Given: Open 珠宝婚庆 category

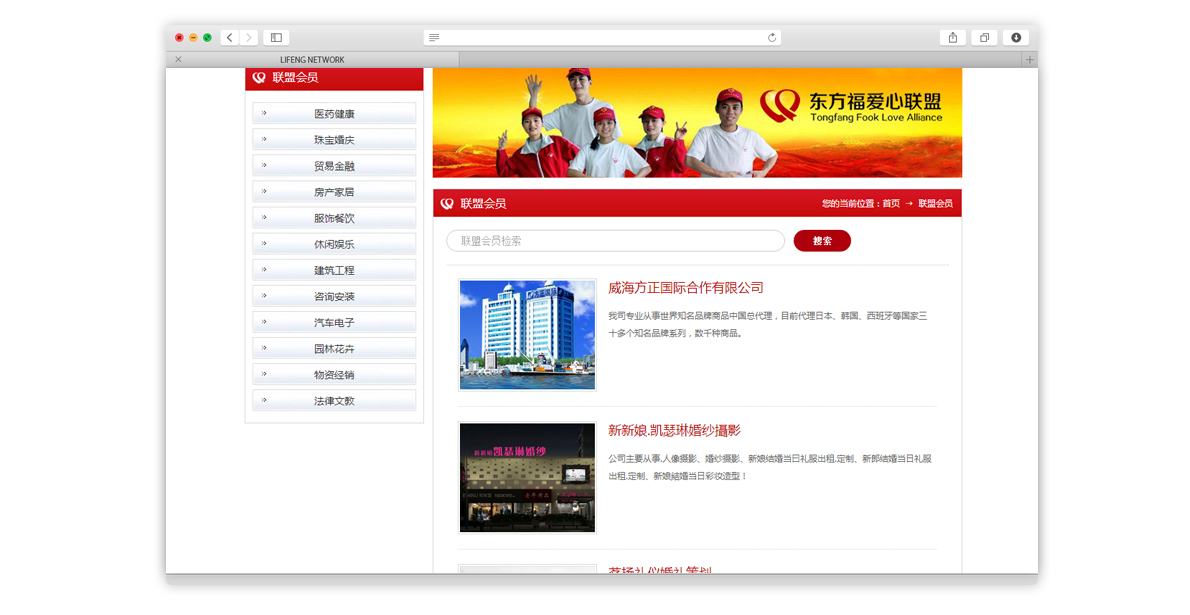Looking at the screenshot, I should 334,140.
